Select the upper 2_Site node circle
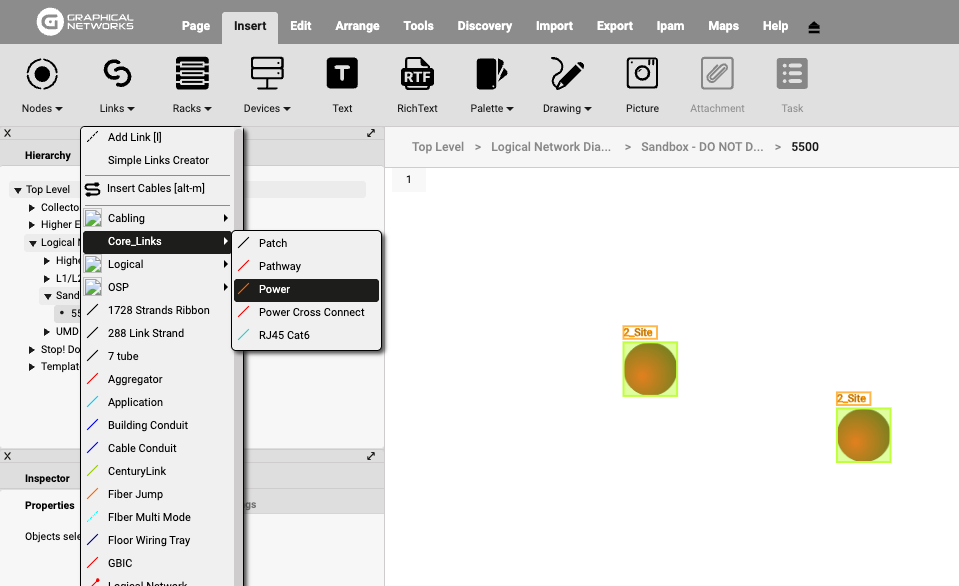959x586 pixels. [650, 369]
